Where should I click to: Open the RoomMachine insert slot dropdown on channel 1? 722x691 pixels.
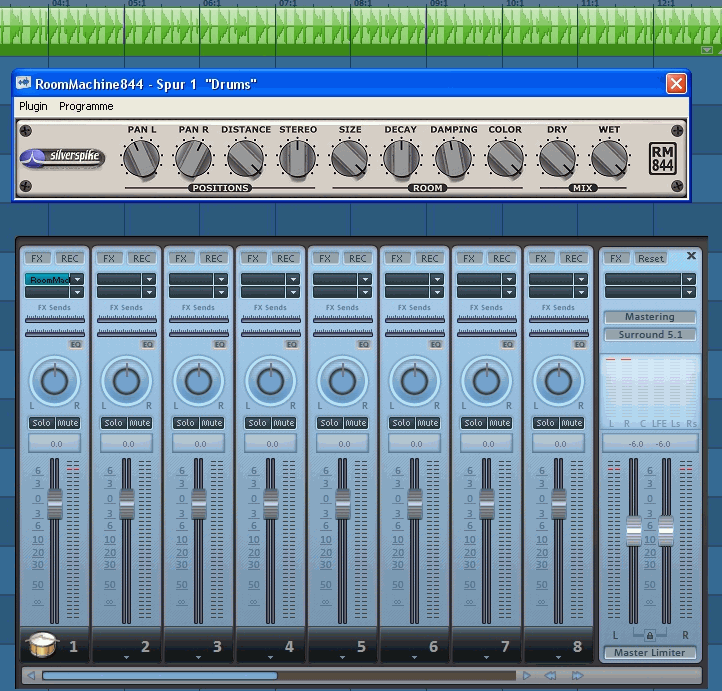[77, 279]
